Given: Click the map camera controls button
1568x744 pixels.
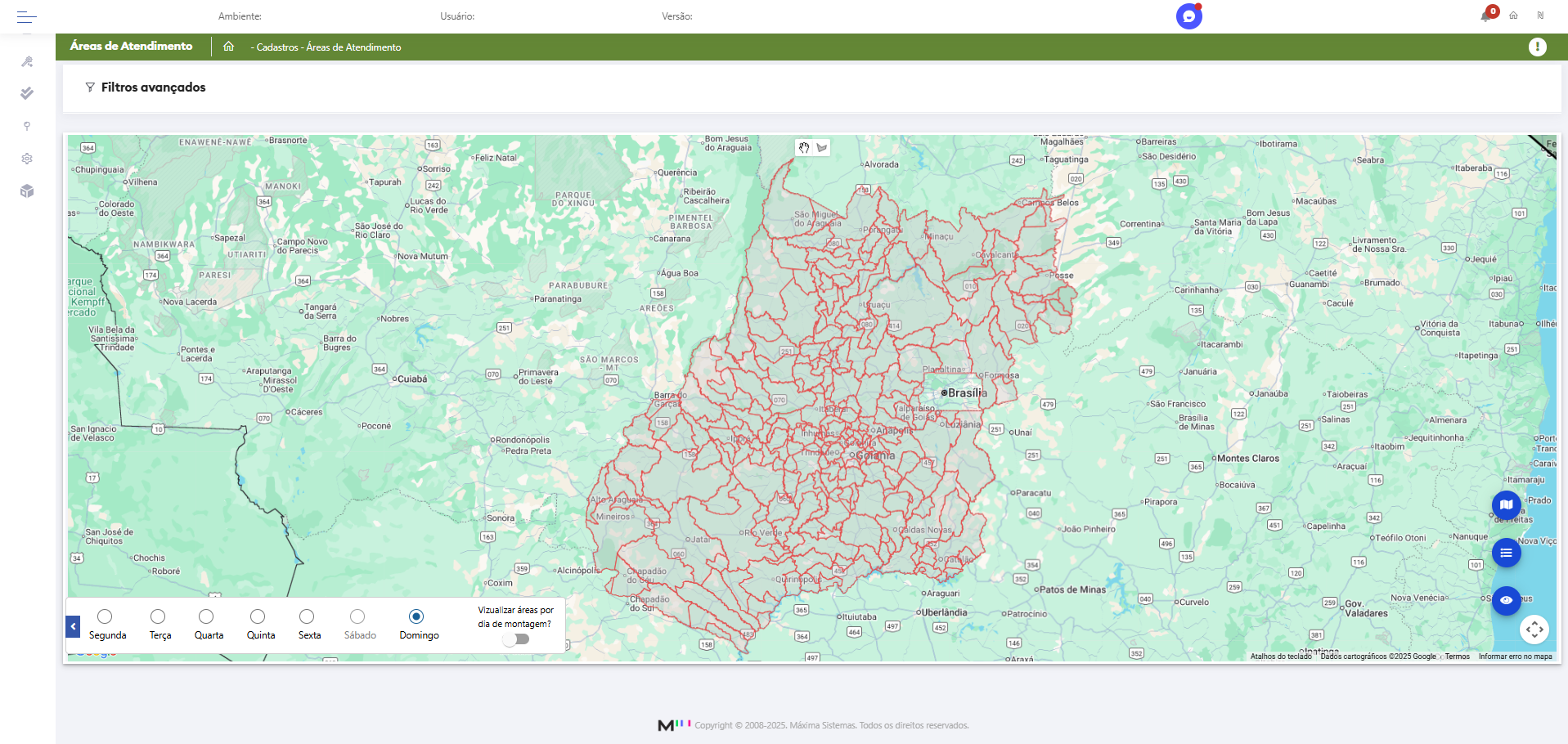Looking at the screenshot, I should (1534, 630).
